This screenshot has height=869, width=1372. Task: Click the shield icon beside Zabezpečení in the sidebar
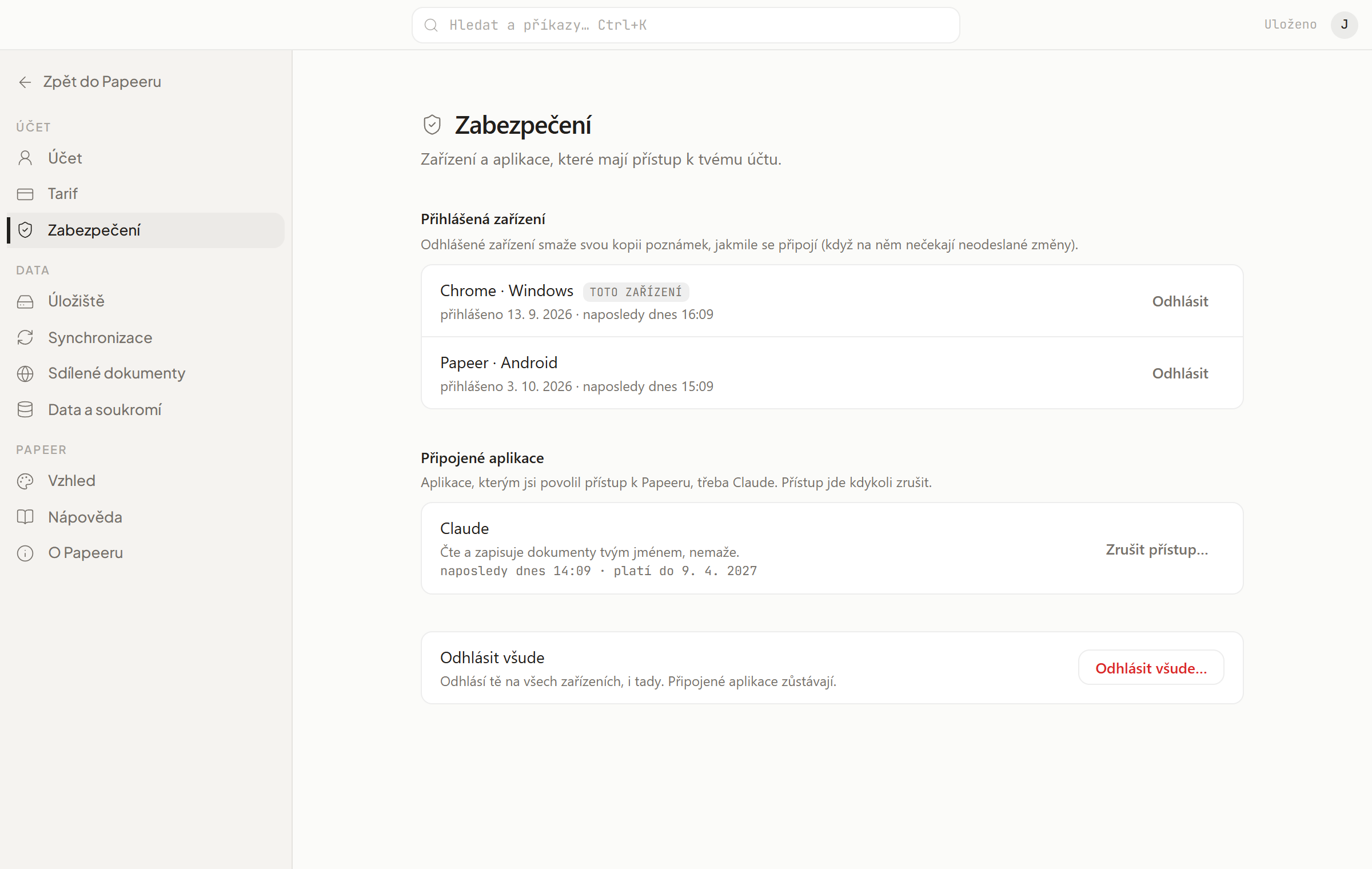tap(25, 230)
